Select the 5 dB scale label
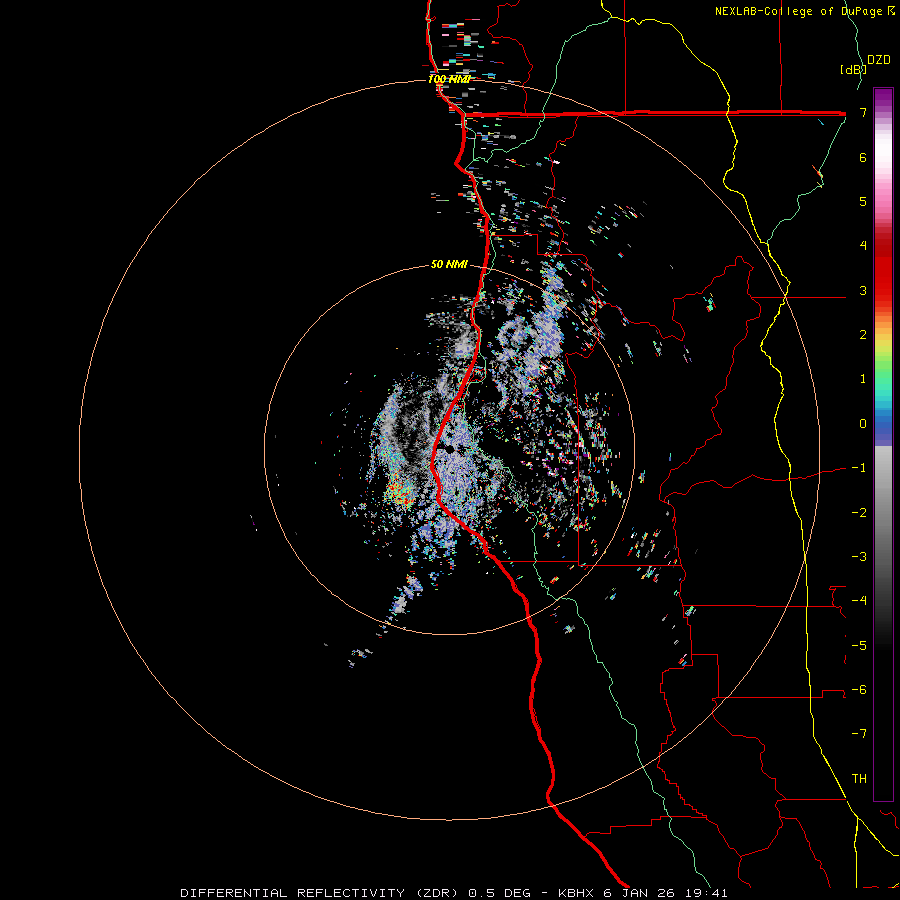Viewport: 900px width, 900px height. [863, 201]
